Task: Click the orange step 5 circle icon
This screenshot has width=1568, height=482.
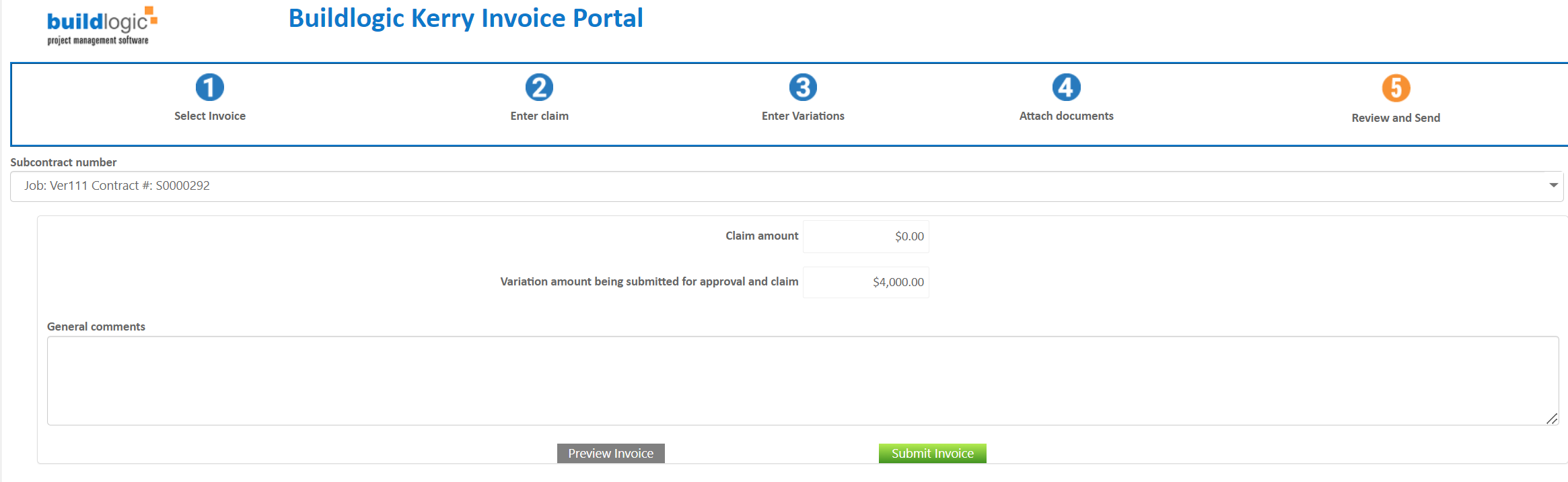Action: [1396, 88]
